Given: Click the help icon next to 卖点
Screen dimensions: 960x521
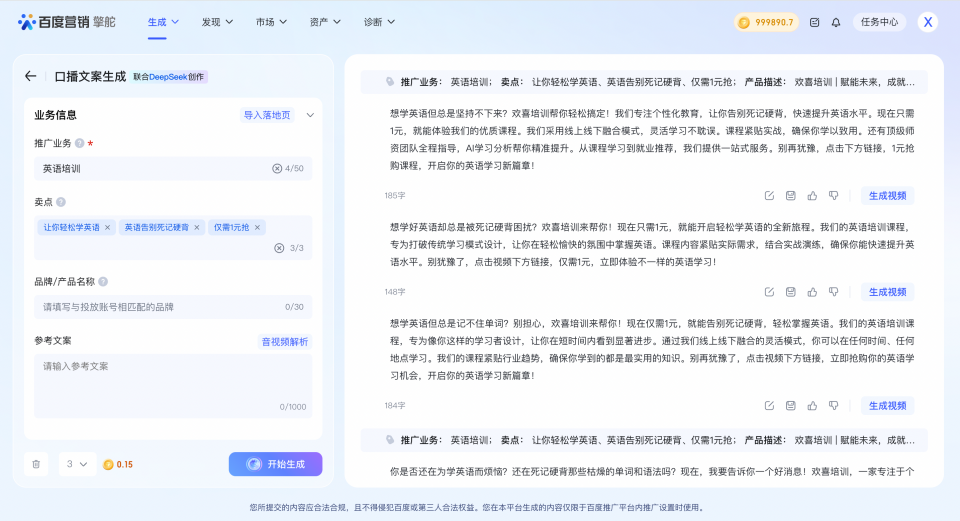Looking at the screenshot, I should (x=61, y=202).
